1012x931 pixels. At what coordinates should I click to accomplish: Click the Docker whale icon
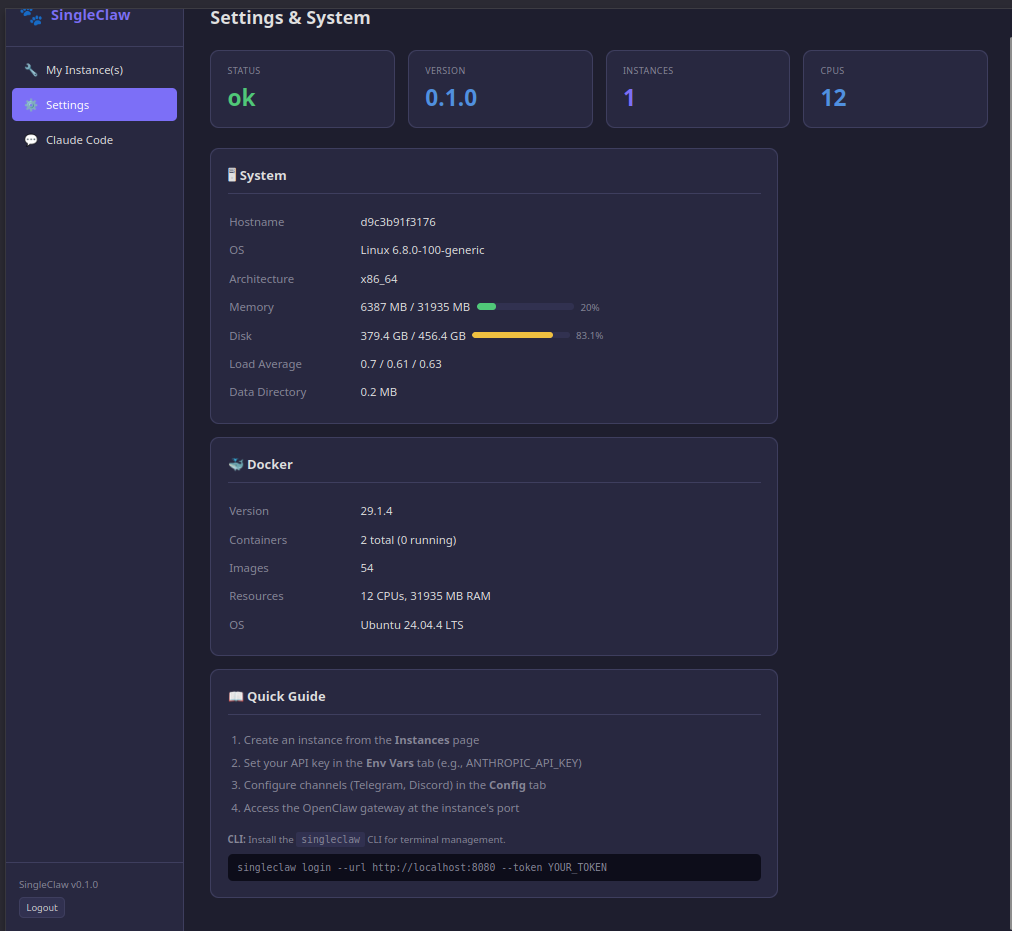point(236,464)
